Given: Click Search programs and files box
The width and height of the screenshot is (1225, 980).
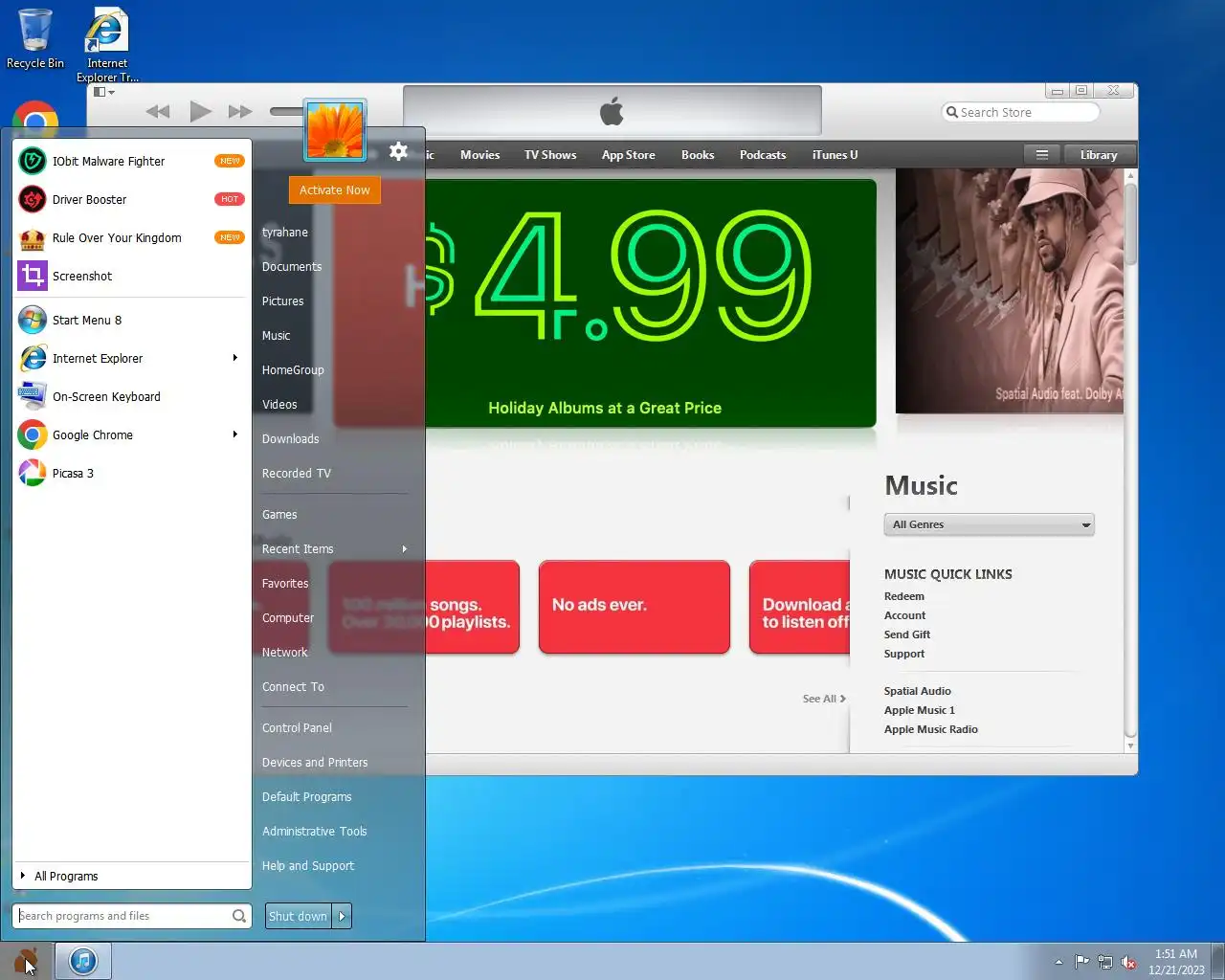Looking at the screenshot, I should pos(132,916).
